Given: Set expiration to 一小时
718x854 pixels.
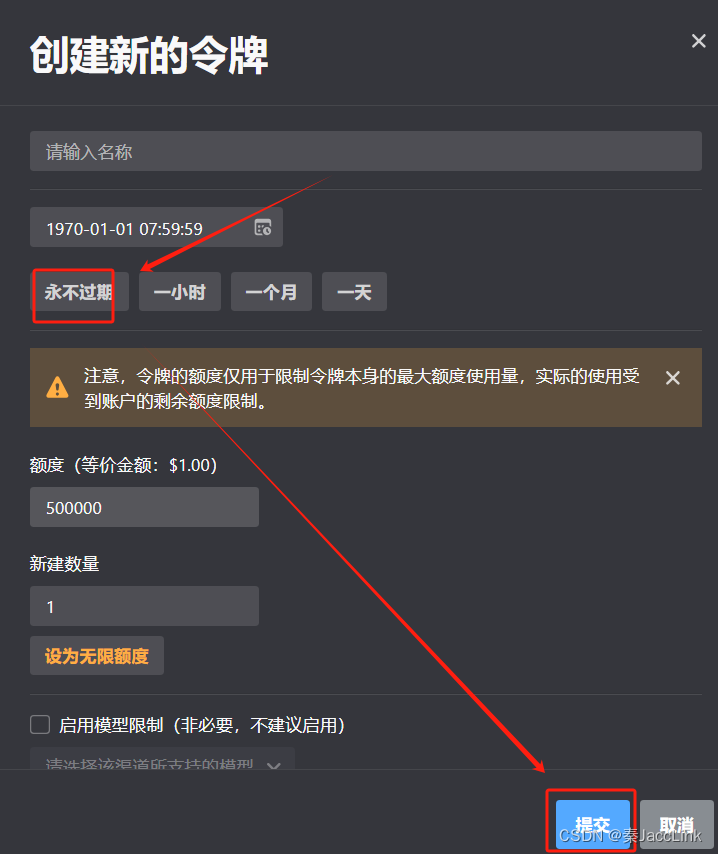Looking at the screenshot, I should (180, 292).
